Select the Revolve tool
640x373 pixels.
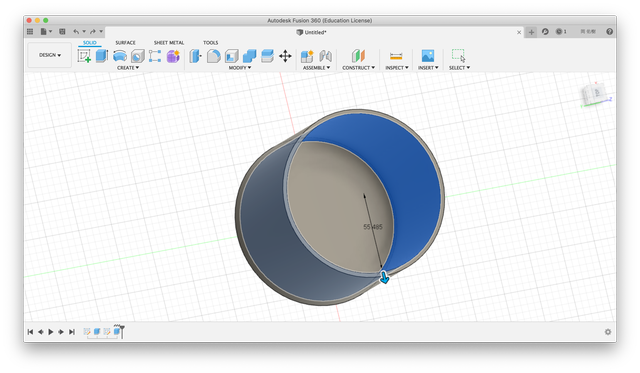(x=120, y=56)
